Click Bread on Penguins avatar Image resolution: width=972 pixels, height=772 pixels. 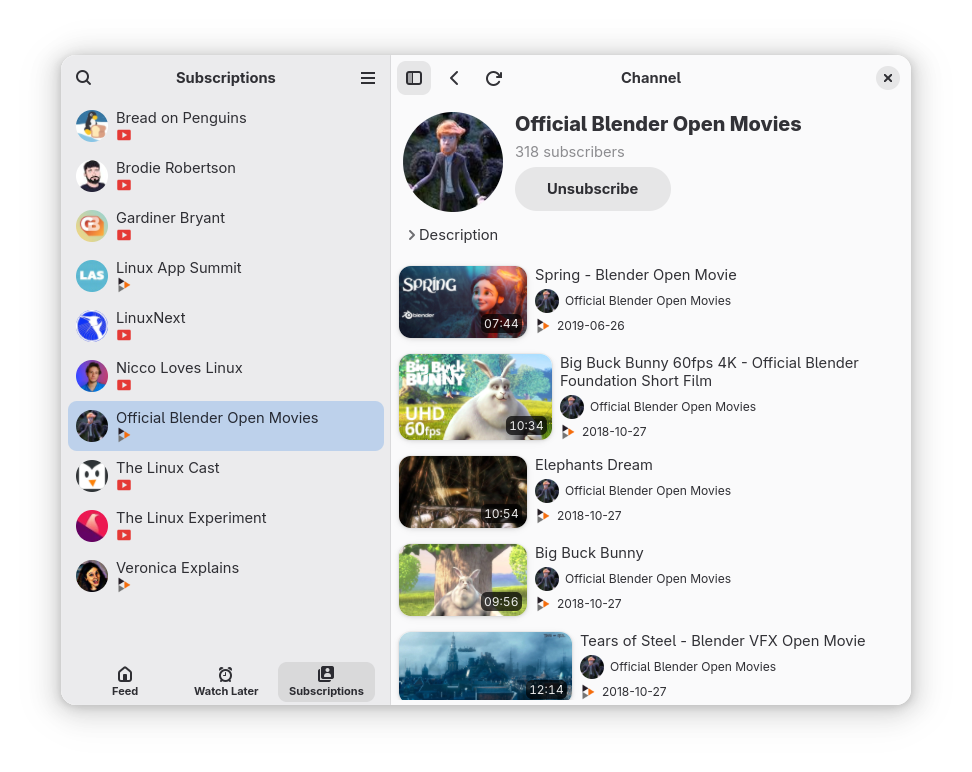coord(92,126)
